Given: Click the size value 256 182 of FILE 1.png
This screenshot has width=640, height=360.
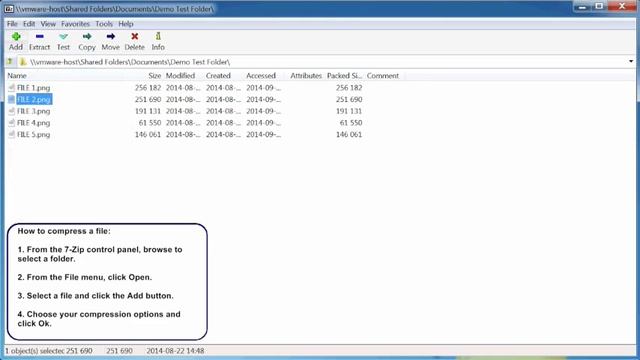Looking at the screenshot, I should click(x=148, y=87).
